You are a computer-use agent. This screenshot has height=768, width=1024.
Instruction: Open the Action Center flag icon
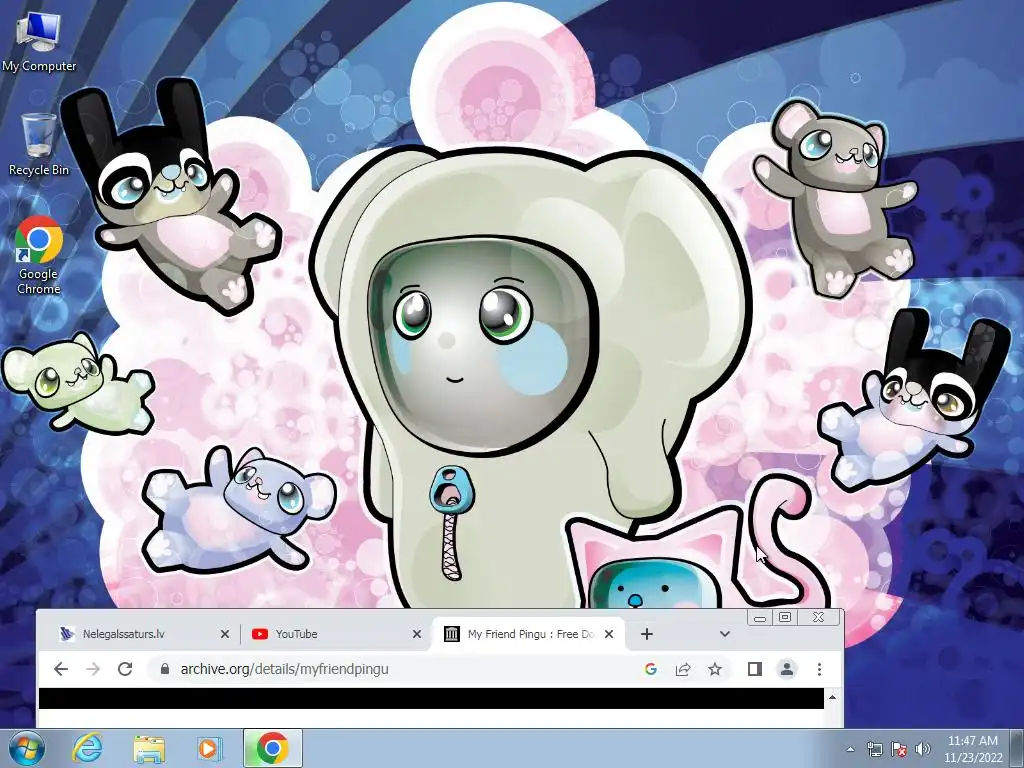tap(899, 749)
